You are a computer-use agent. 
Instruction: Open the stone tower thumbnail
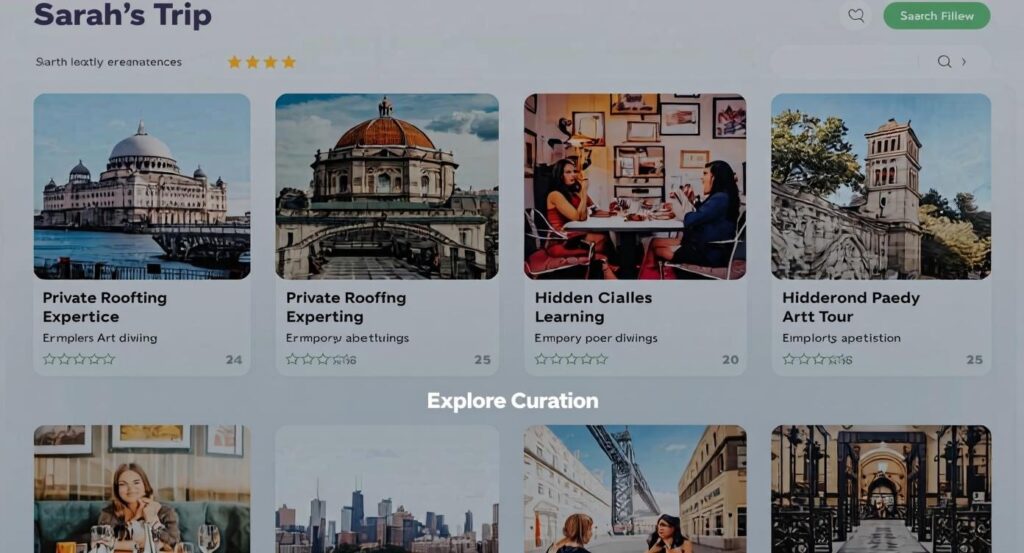tap(881, 186)
